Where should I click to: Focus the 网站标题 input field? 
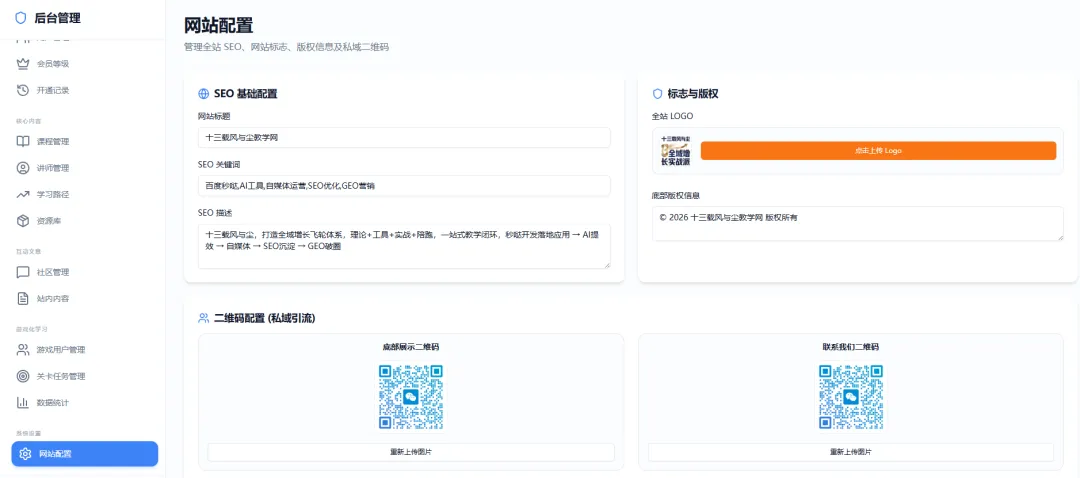click(404, 138)
